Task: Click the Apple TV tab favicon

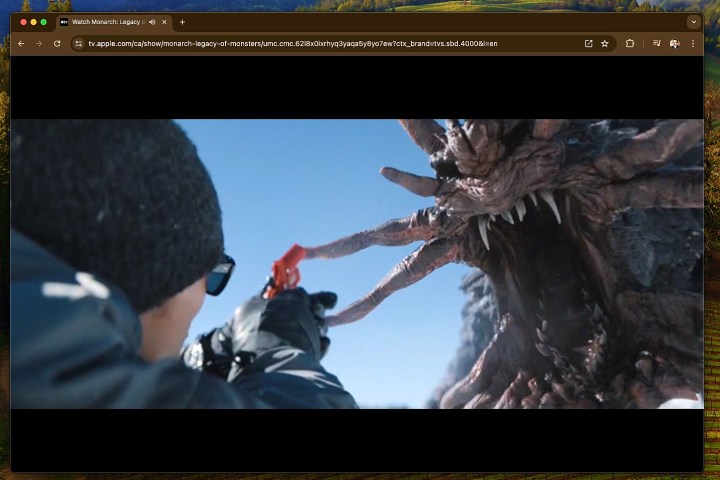Action: pyautogui.click(x=64, y=22)
